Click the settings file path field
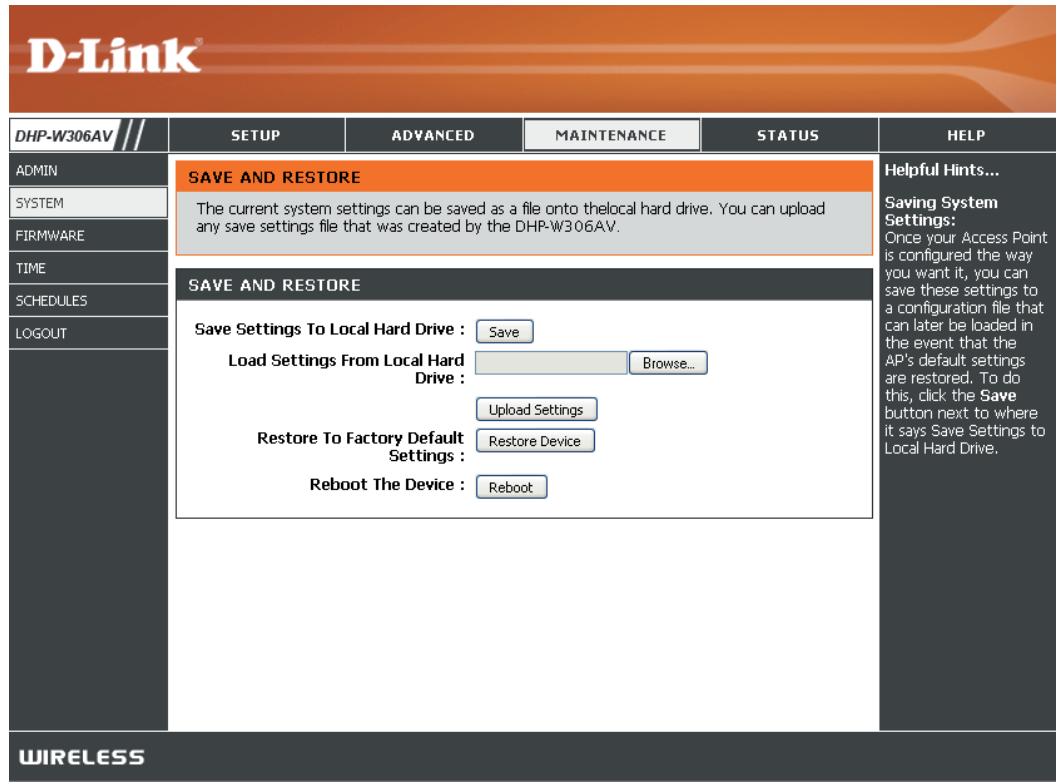 (x=551, y=363)
